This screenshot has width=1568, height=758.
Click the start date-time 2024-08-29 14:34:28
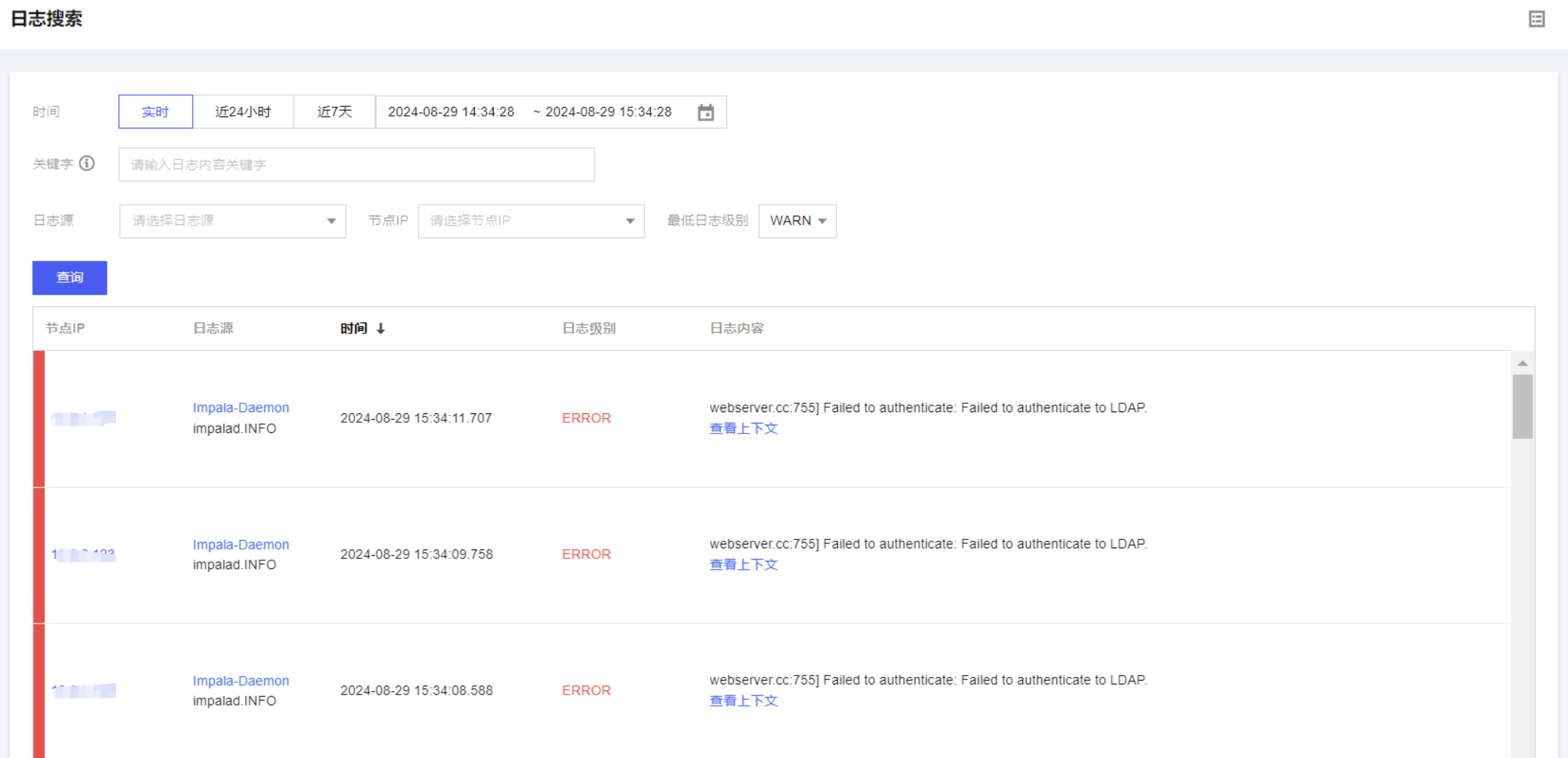click(x=451, y=112)
